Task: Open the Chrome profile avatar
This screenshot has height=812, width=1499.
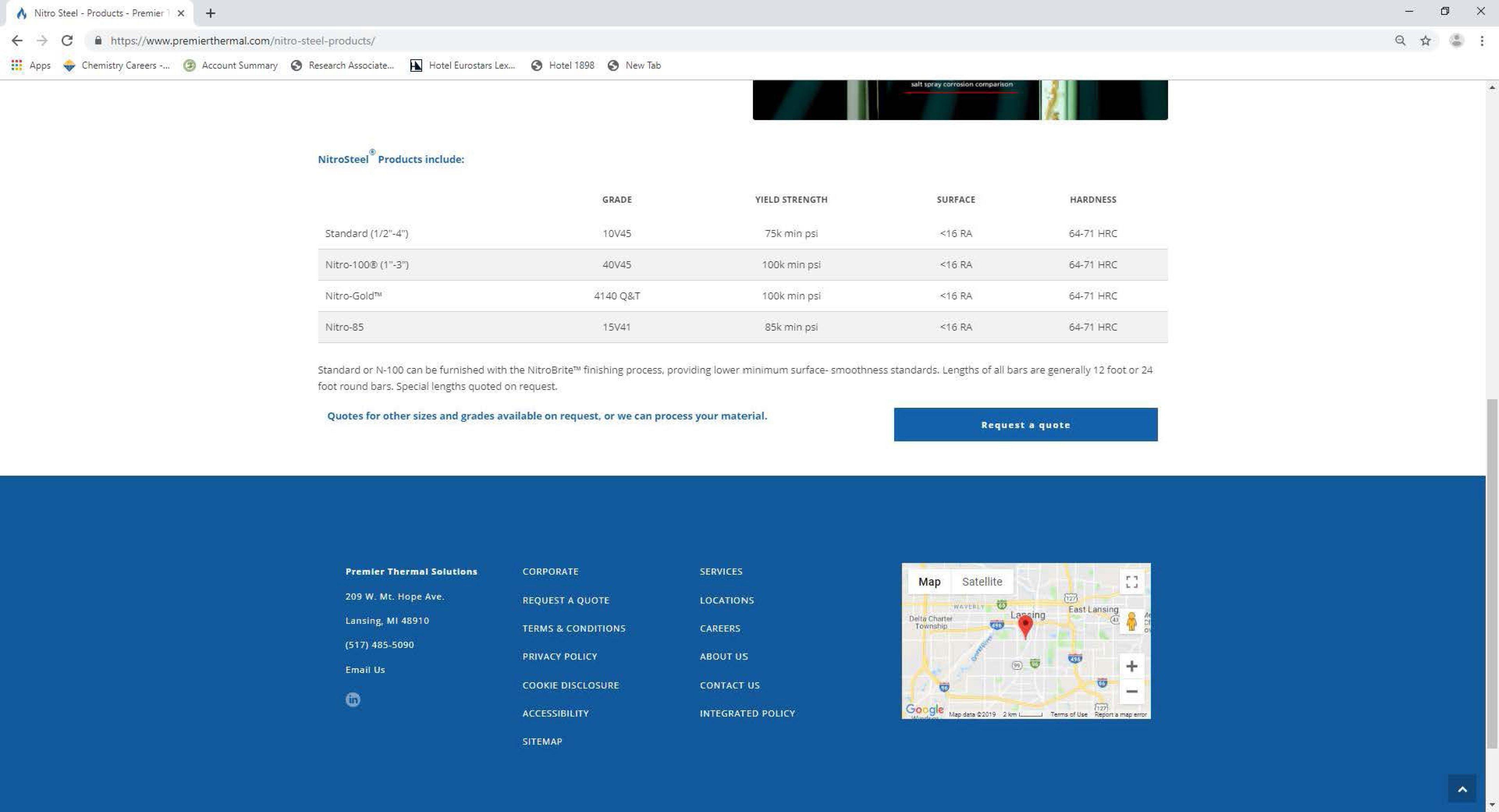Action: click(1456, 41)
